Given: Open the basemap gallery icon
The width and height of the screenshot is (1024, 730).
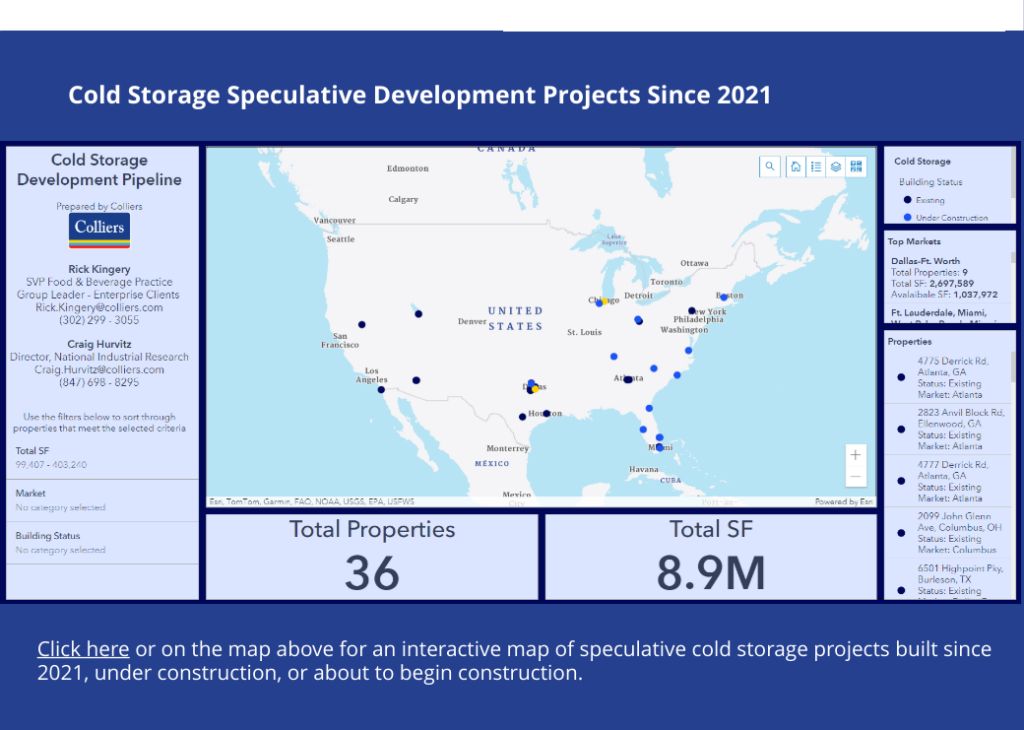Looking at the screenshot, I should click(x=837, y=166).
